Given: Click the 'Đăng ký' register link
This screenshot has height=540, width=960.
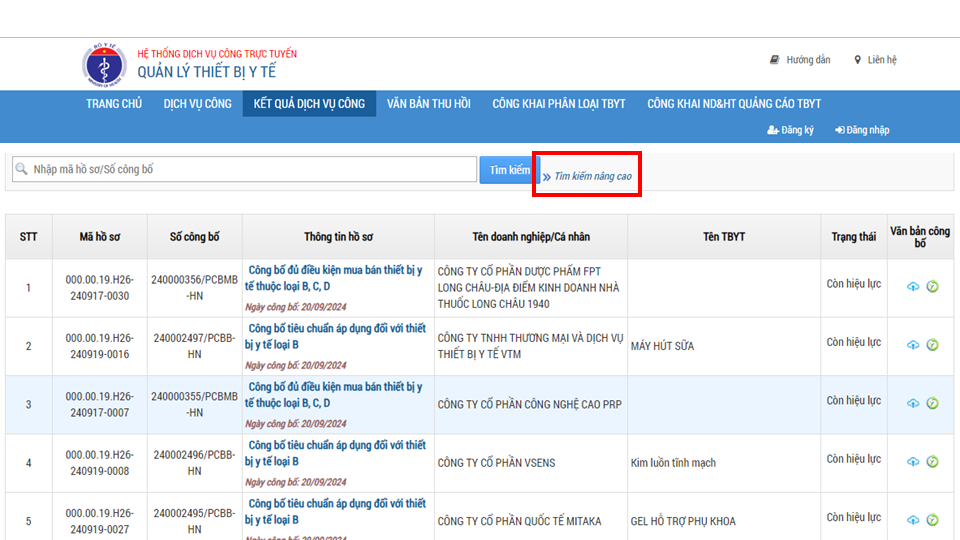Looking at the screenshot, I should pyautogui.click(x=790, y=130).
